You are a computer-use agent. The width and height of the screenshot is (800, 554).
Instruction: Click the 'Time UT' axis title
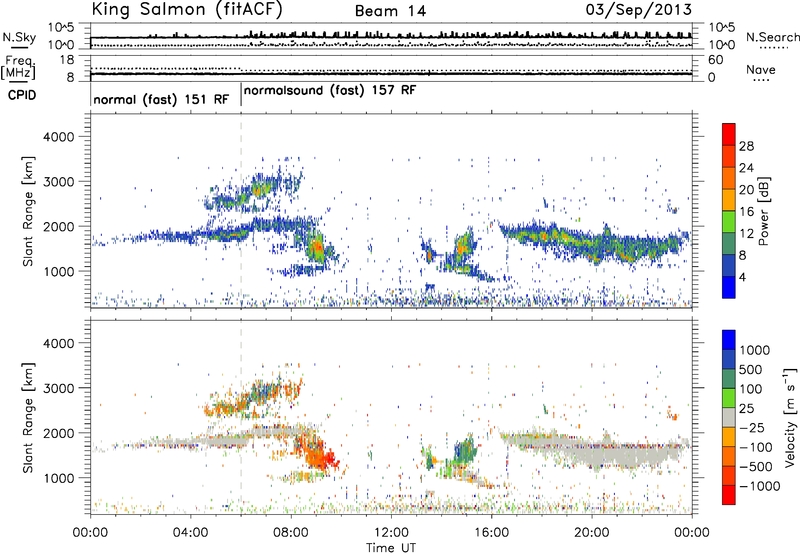click(x=391, y=548)
